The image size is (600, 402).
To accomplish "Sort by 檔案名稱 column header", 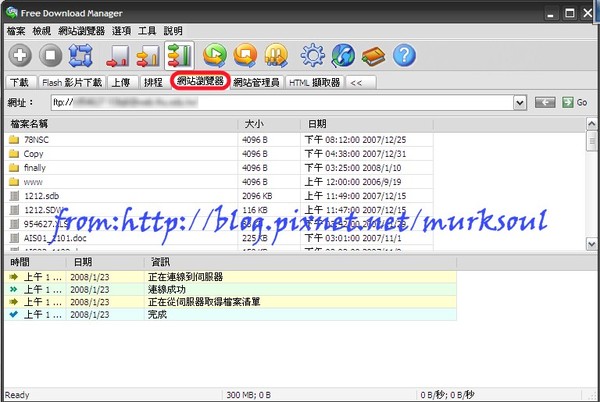I will [x=121, y=124].
